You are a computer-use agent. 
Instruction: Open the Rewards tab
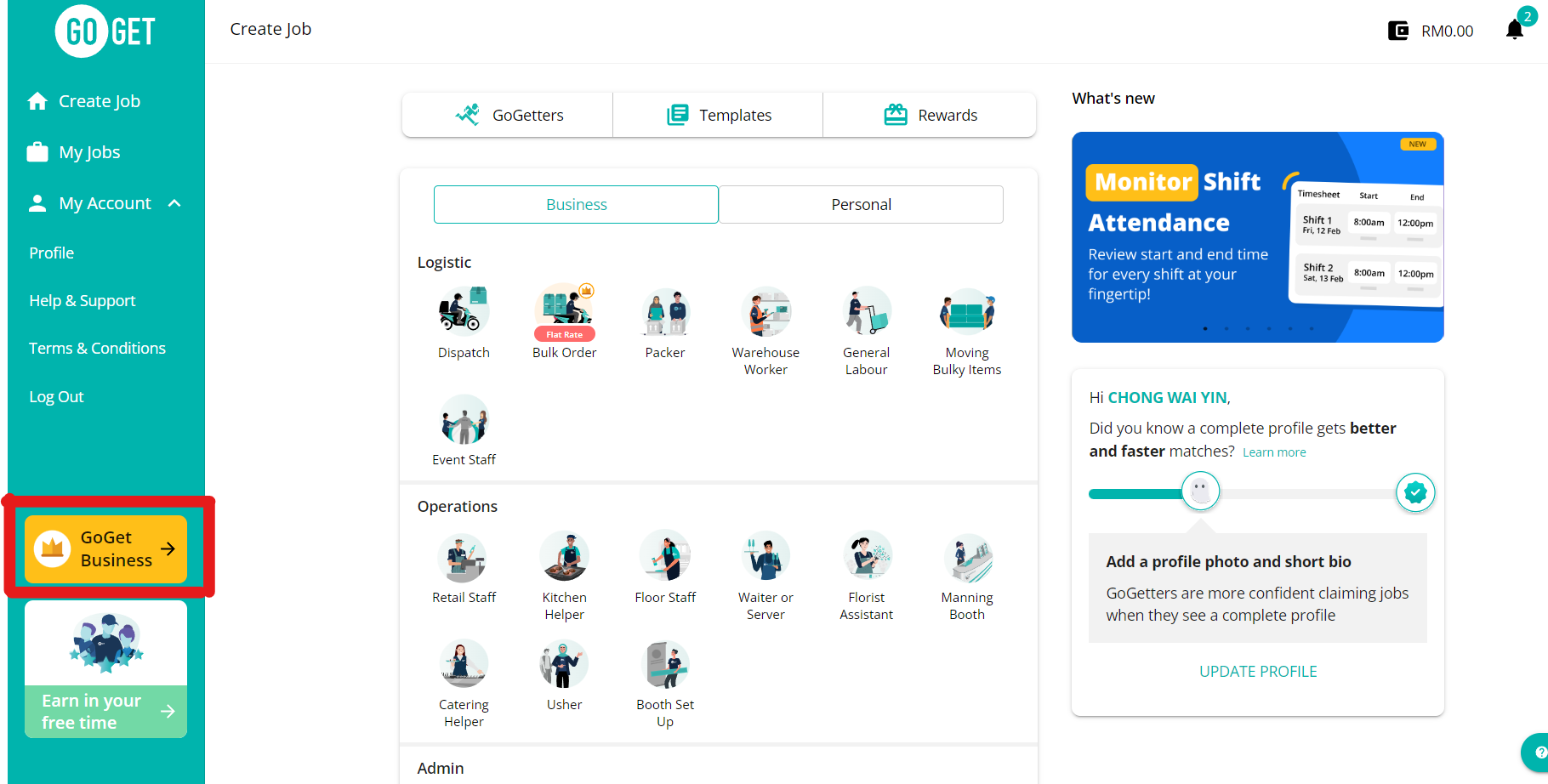coord(930,115)
